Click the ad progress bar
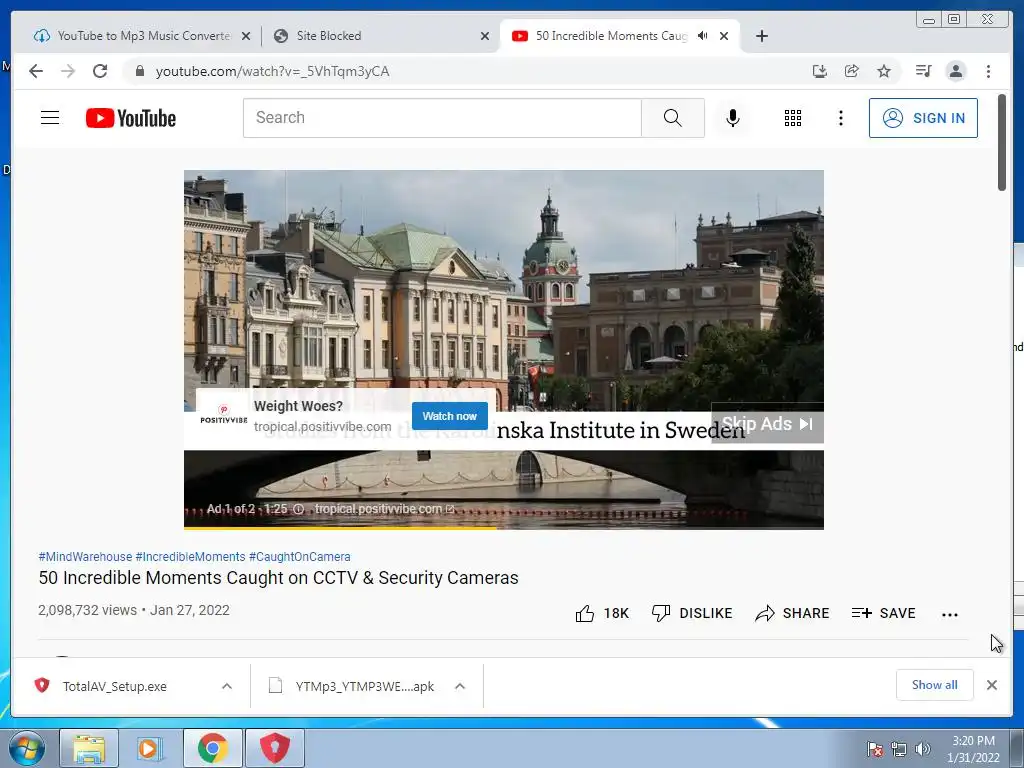Viewport: 1024px width, 768px height. pos(504,527)
